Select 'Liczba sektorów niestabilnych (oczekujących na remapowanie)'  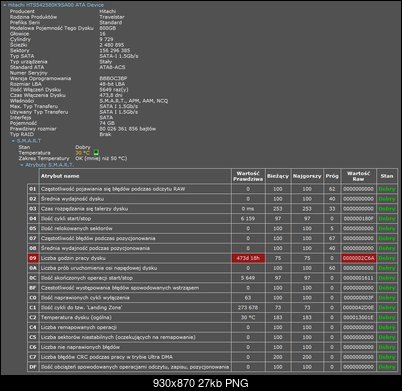pos(118,337)
